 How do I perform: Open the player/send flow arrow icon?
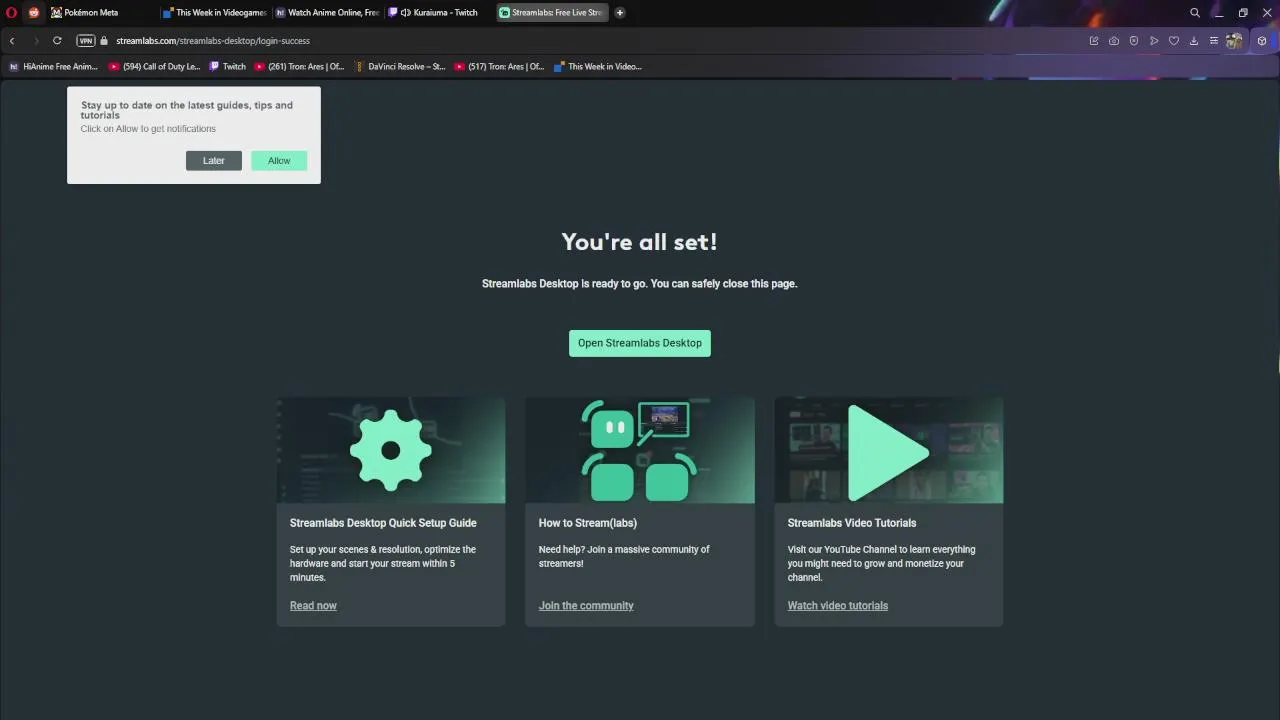tap(1154, 41)
